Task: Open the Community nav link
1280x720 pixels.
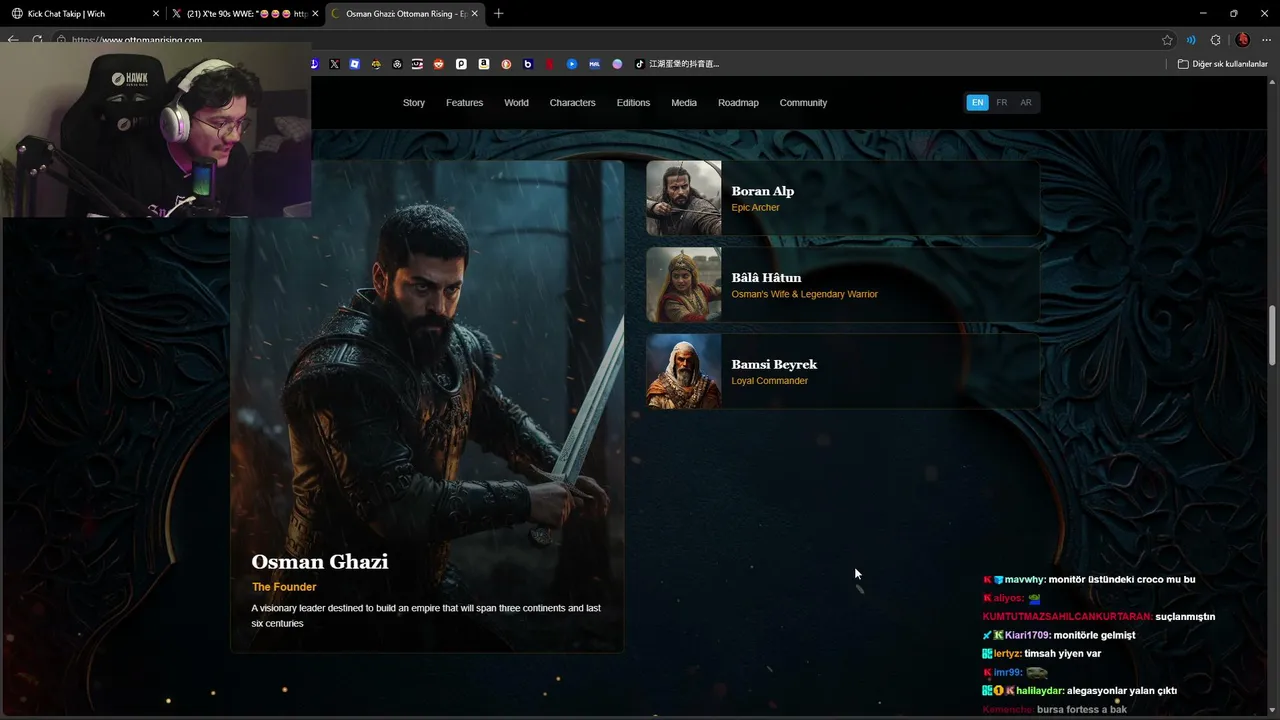Action: (x=803, y=103)
